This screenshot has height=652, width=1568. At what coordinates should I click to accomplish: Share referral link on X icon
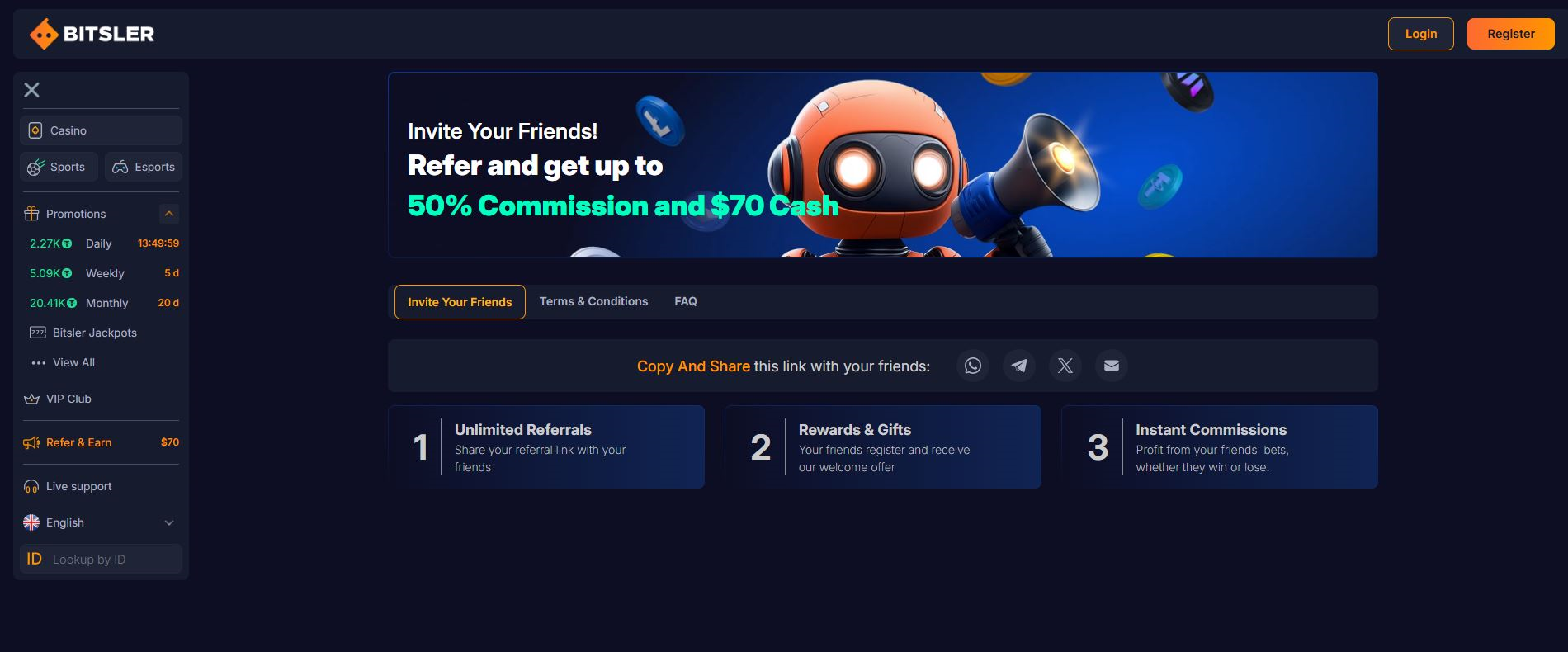(x=1065, y=366)
